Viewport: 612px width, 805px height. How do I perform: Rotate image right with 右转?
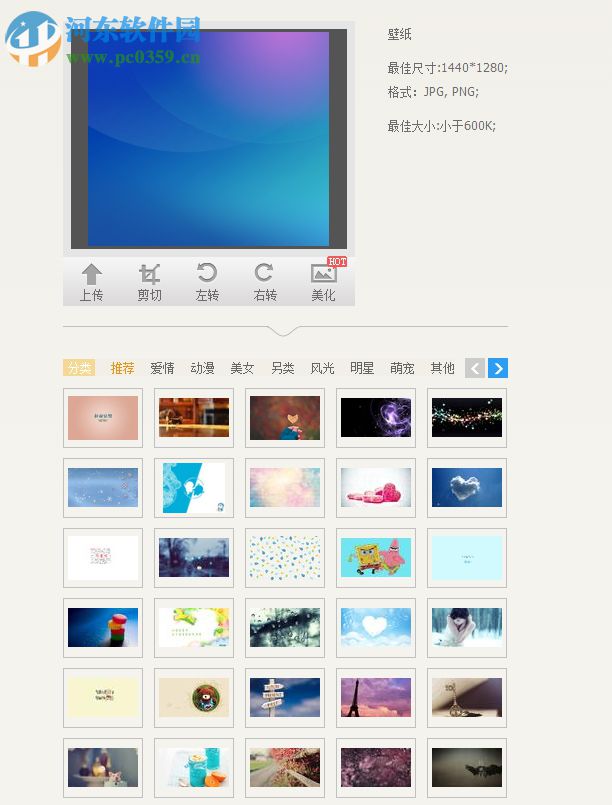pos(265,283)
